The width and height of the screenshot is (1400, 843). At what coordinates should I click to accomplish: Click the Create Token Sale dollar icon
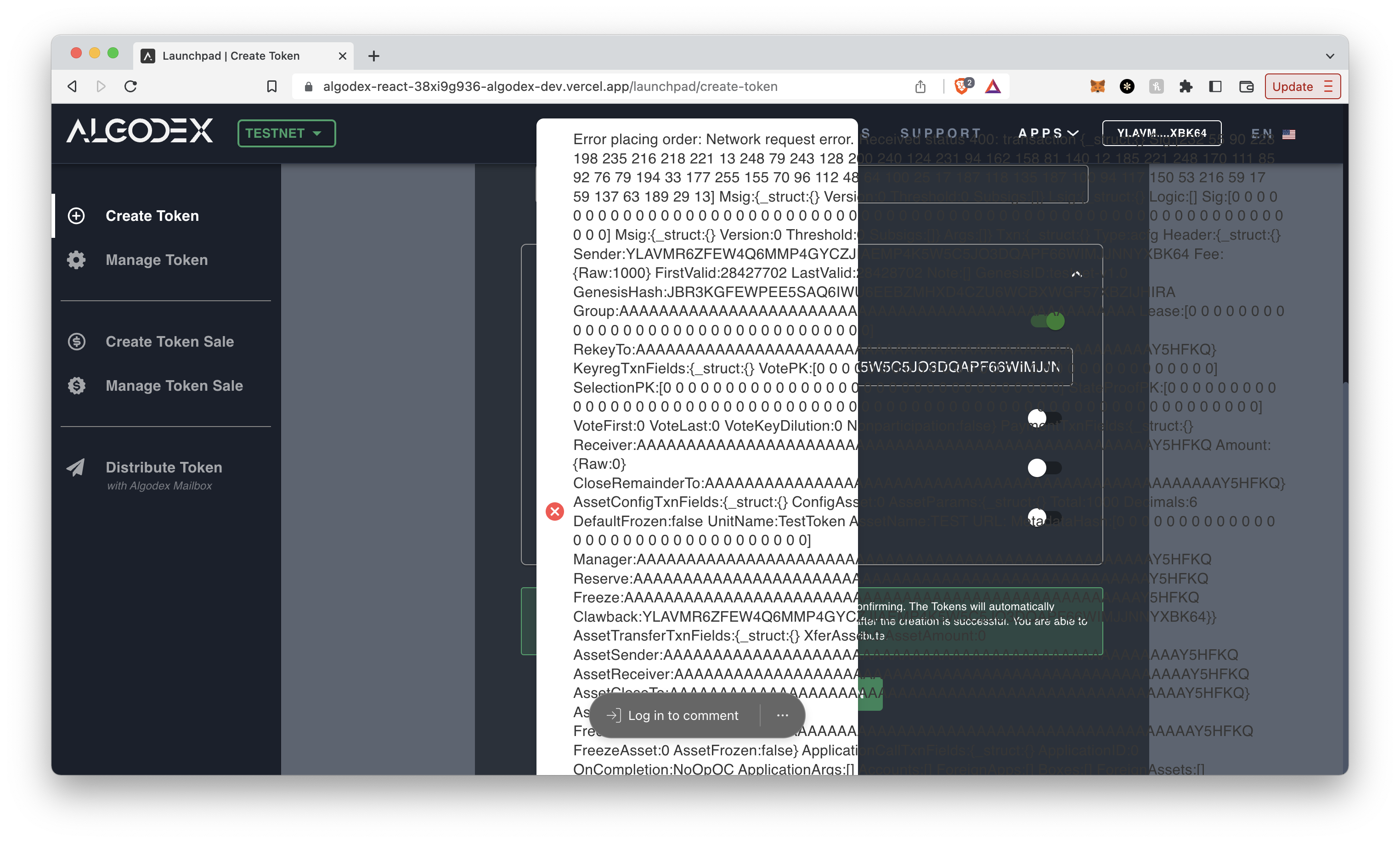(x=76, y=342)
